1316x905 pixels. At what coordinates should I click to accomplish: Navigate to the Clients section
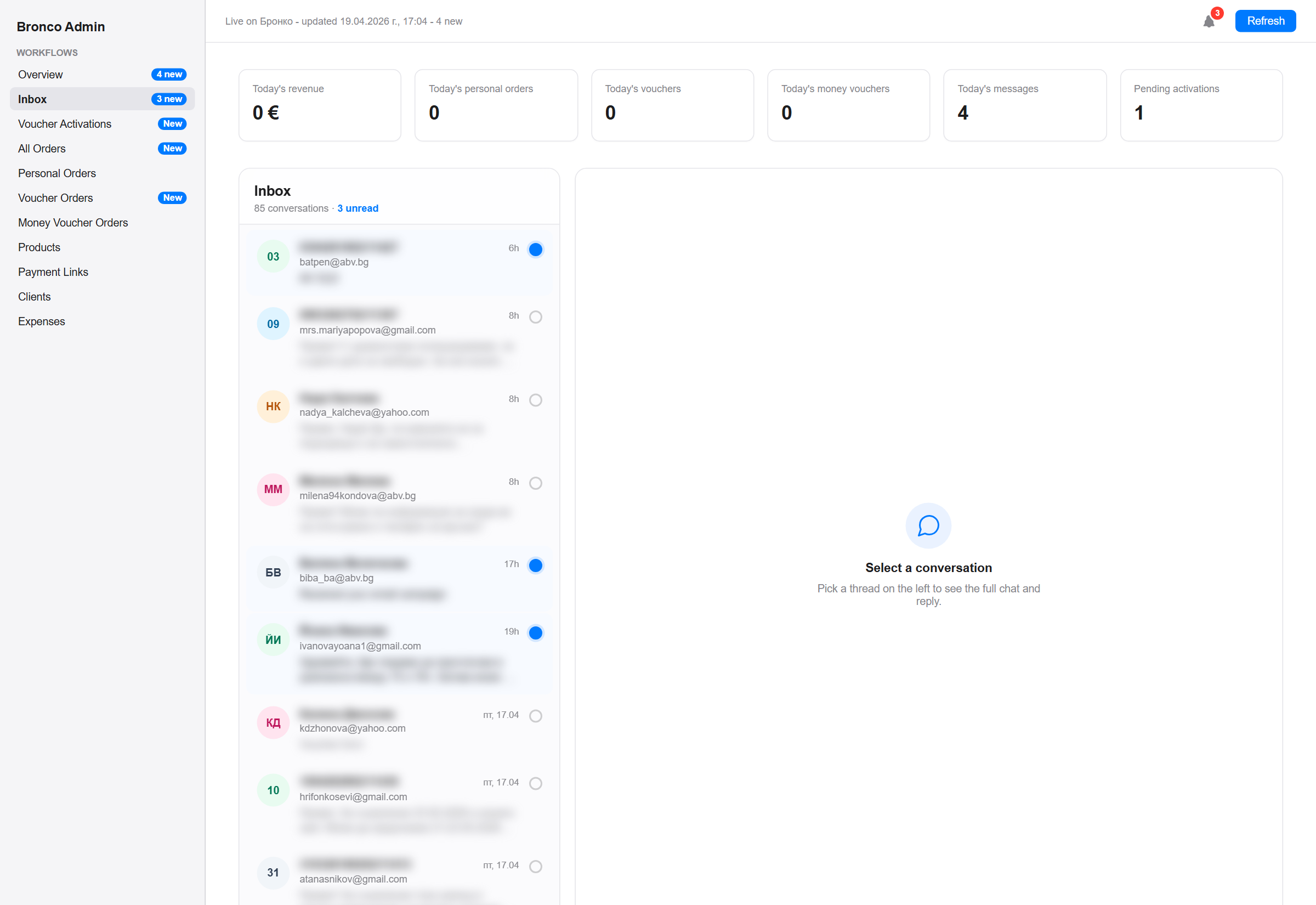34,297
